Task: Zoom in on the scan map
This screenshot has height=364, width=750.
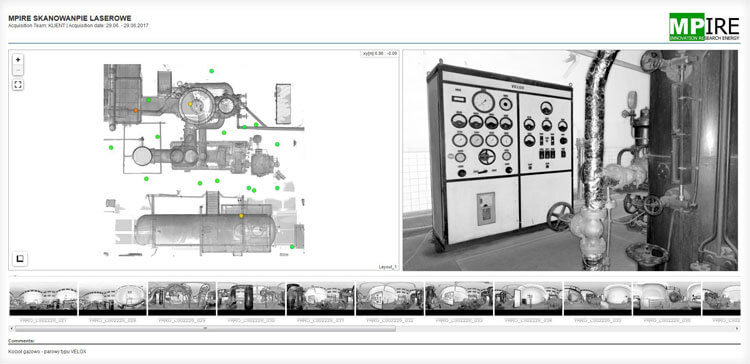Action: [18, 60]
